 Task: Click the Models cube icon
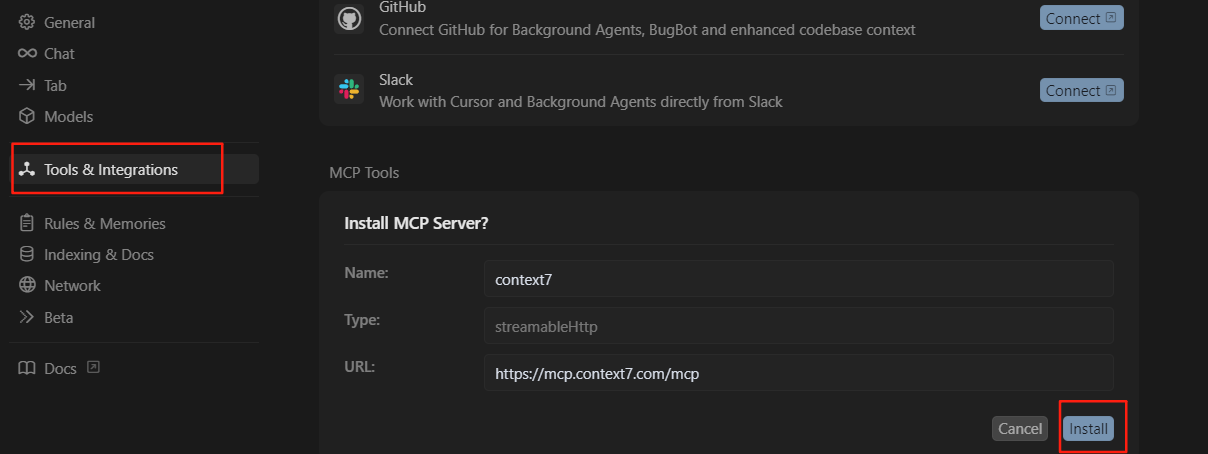coord(27,116)
